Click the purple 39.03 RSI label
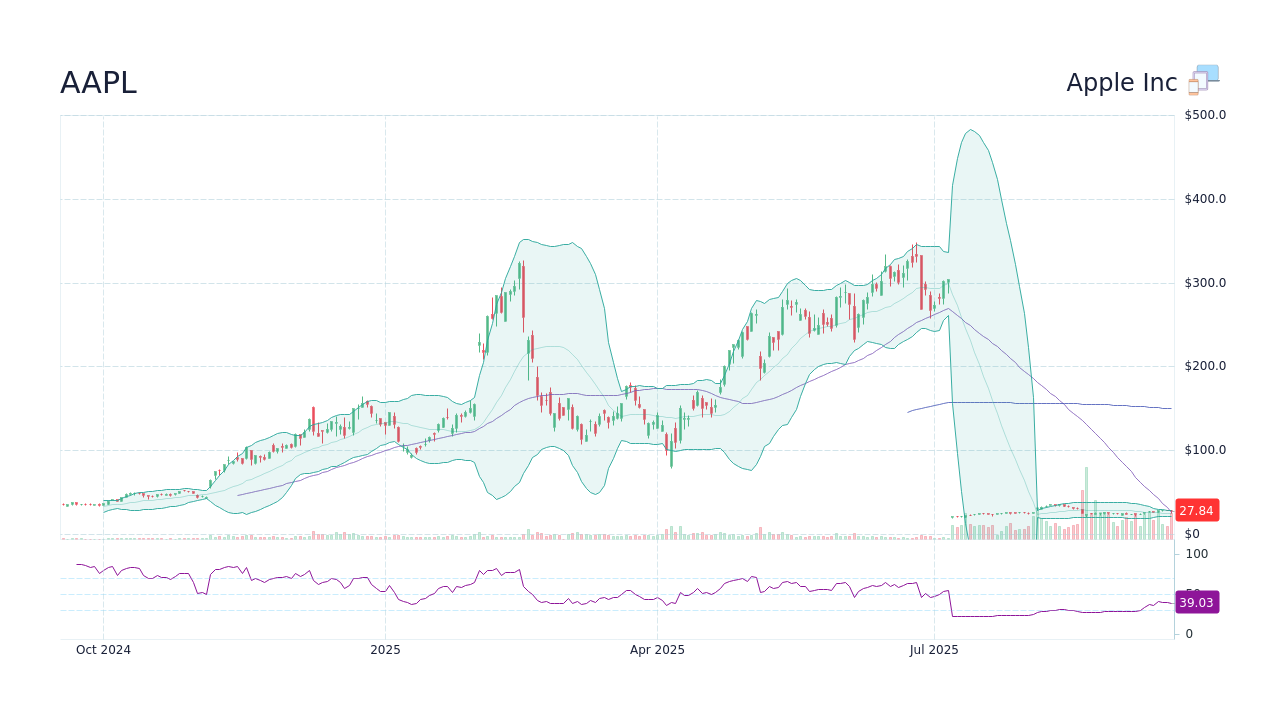 tap(1196, 602)
